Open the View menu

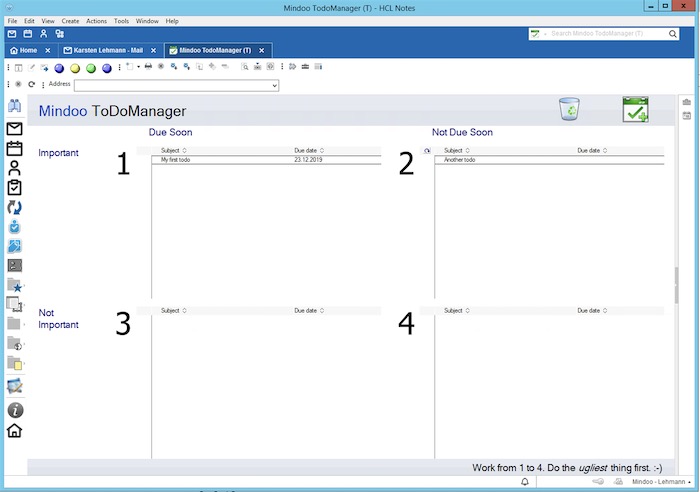click(48, 21)
